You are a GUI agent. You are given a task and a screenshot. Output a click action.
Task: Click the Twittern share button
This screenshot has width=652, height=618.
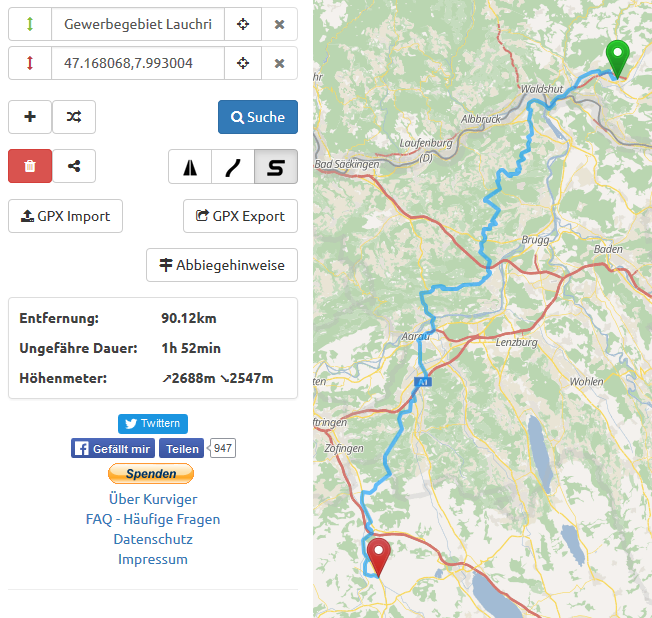pyautogui.click(x=153, y=423)
